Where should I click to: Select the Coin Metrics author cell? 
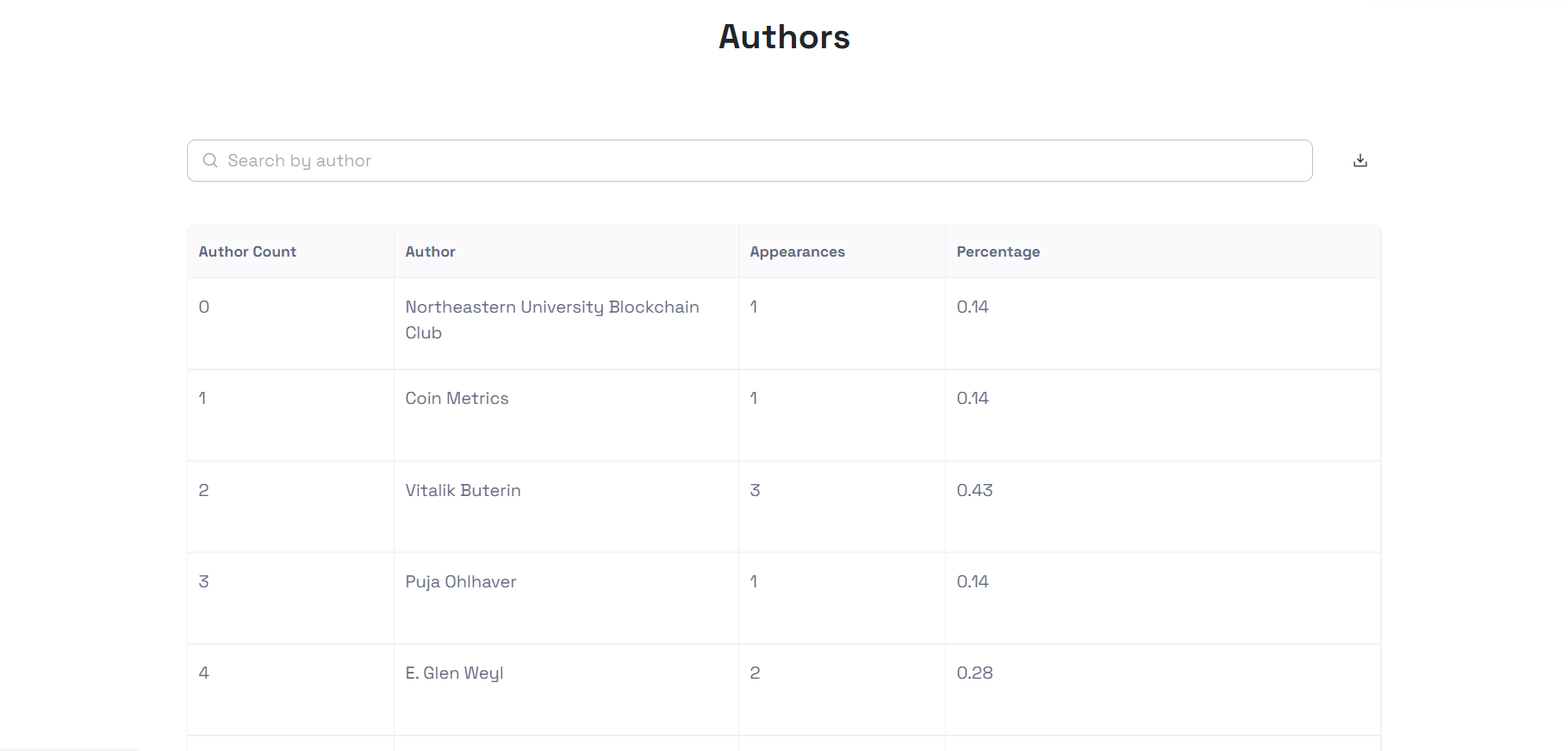[566, 415]
